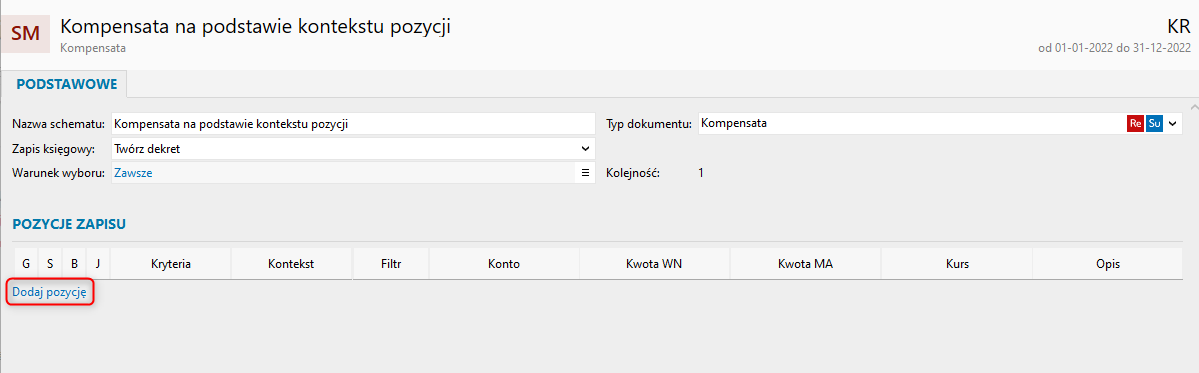This screenshot has width=1199, height=373.
Task: Expand the Typ dokumentu dropdown arrow
Action: 1173,123
